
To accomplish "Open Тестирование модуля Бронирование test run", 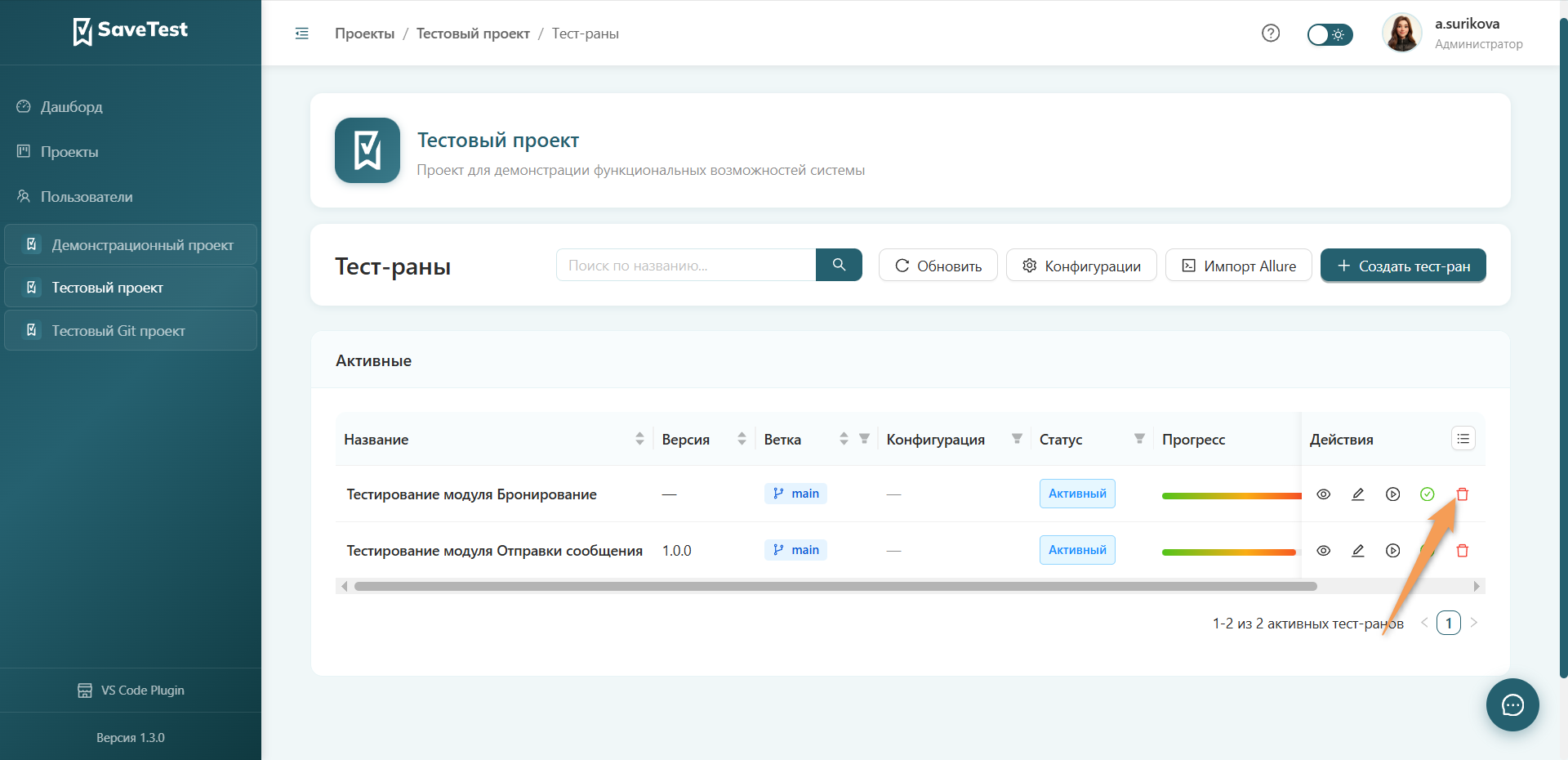I will pos(471,494).
